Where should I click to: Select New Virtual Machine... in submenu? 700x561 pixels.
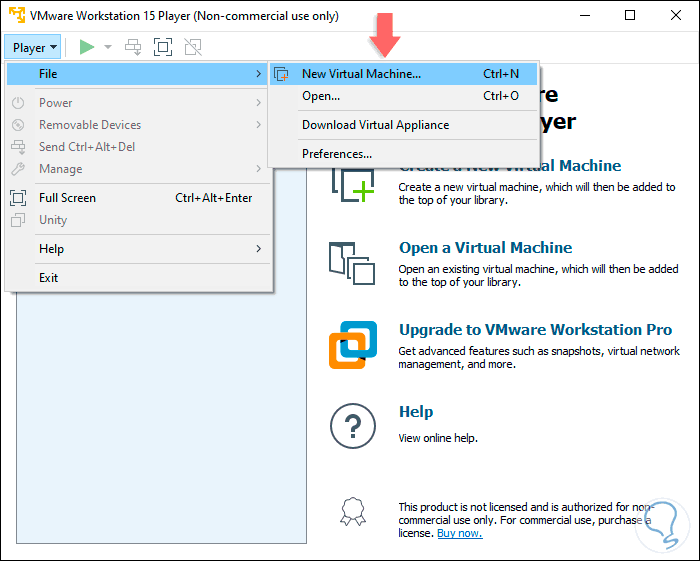coord(404,74)
